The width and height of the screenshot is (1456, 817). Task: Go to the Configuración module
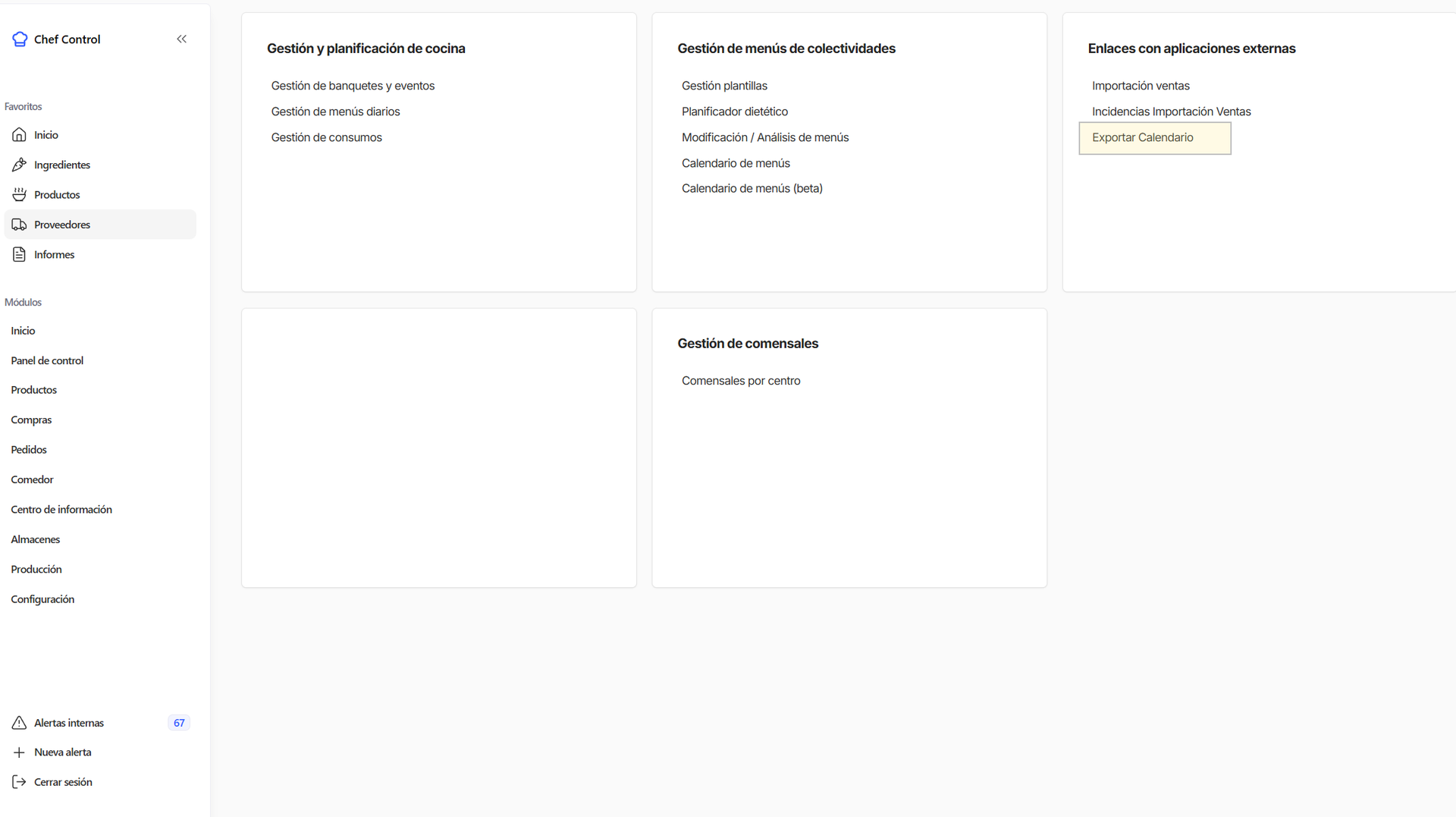click(42, 599)
